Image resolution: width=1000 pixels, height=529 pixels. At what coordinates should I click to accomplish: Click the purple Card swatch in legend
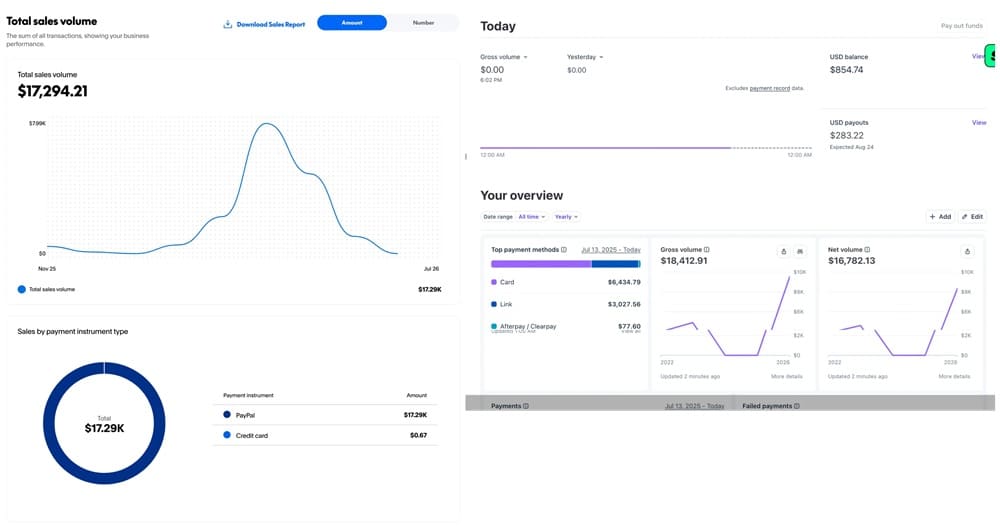click(x=494, y=282)
